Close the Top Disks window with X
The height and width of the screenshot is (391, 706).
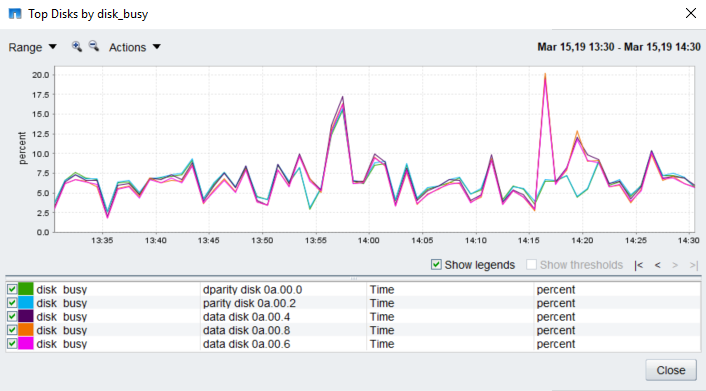click(x=691, y=13)
